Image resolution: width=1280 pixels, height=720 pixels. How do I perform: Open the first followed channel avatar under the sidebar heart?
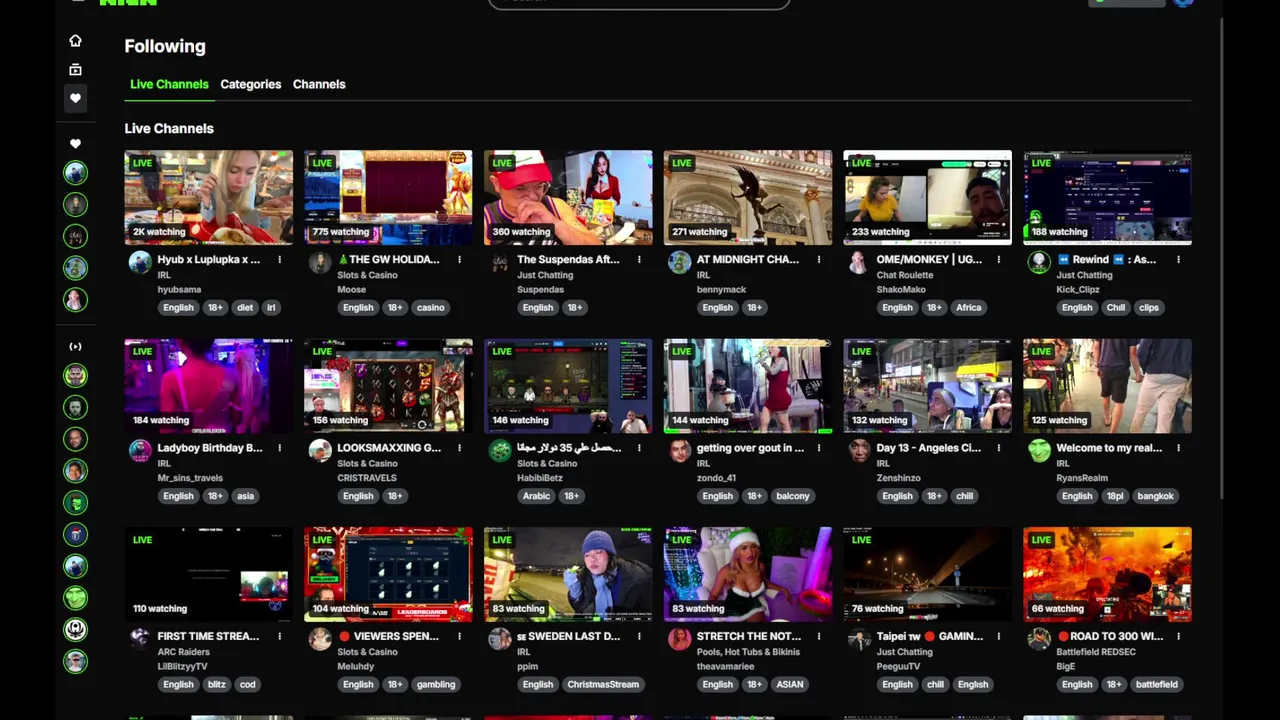click(75, 173)
